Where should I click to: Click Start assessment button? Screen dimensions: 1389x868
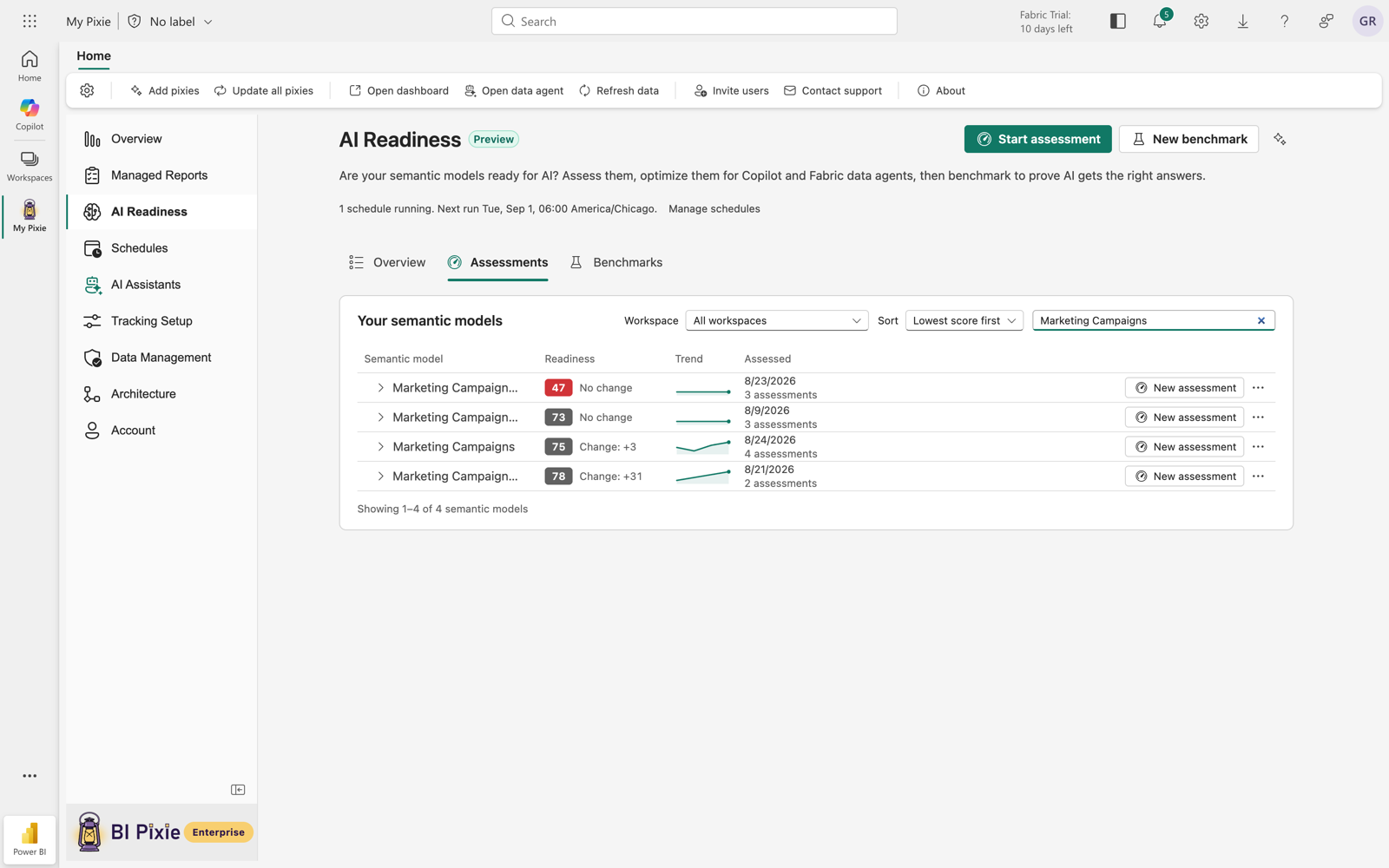(x=1037, y=139)
